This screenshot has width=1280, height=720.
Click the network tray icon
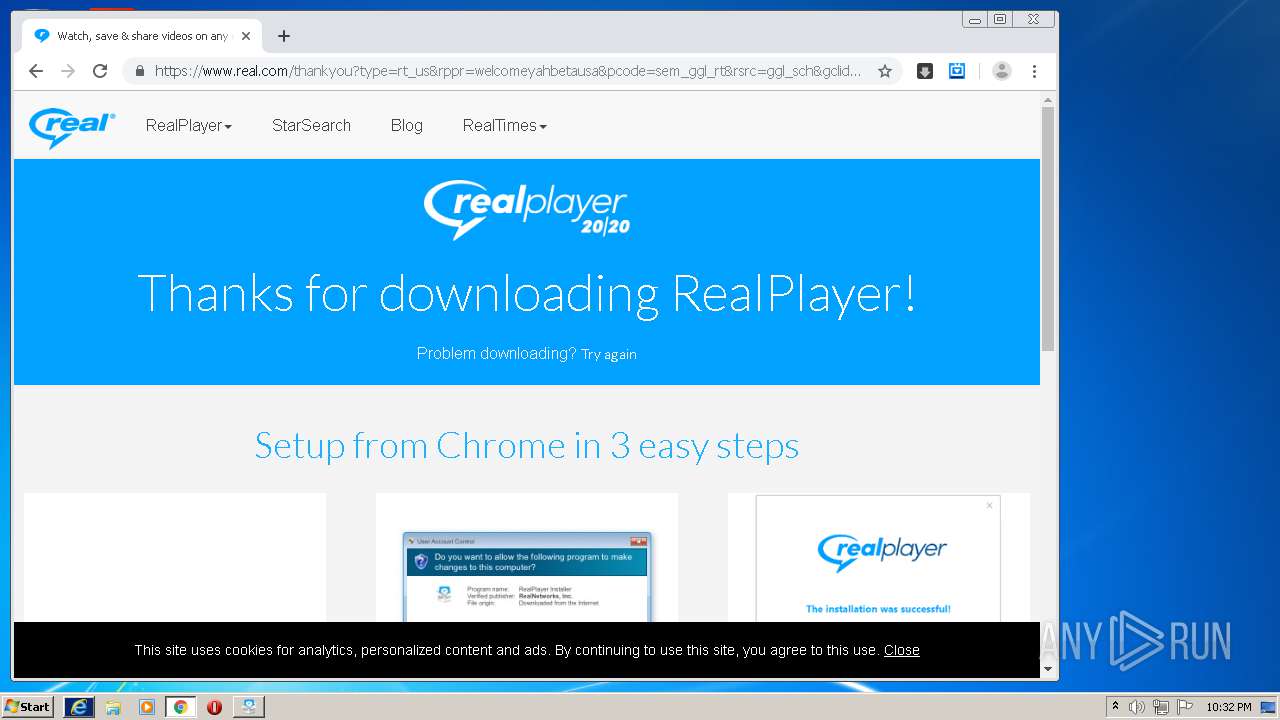coord(1161,707)
